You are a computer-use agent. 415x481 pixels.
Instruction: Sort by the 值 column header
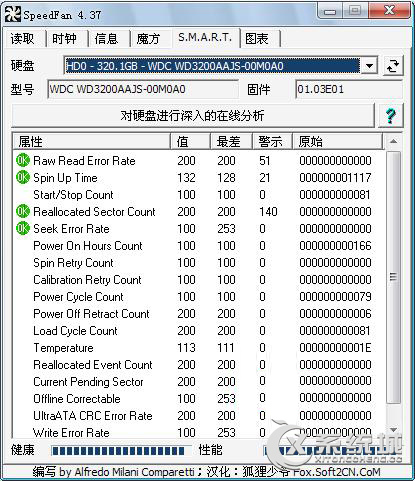pyautogui.click(x=190, y=141)
